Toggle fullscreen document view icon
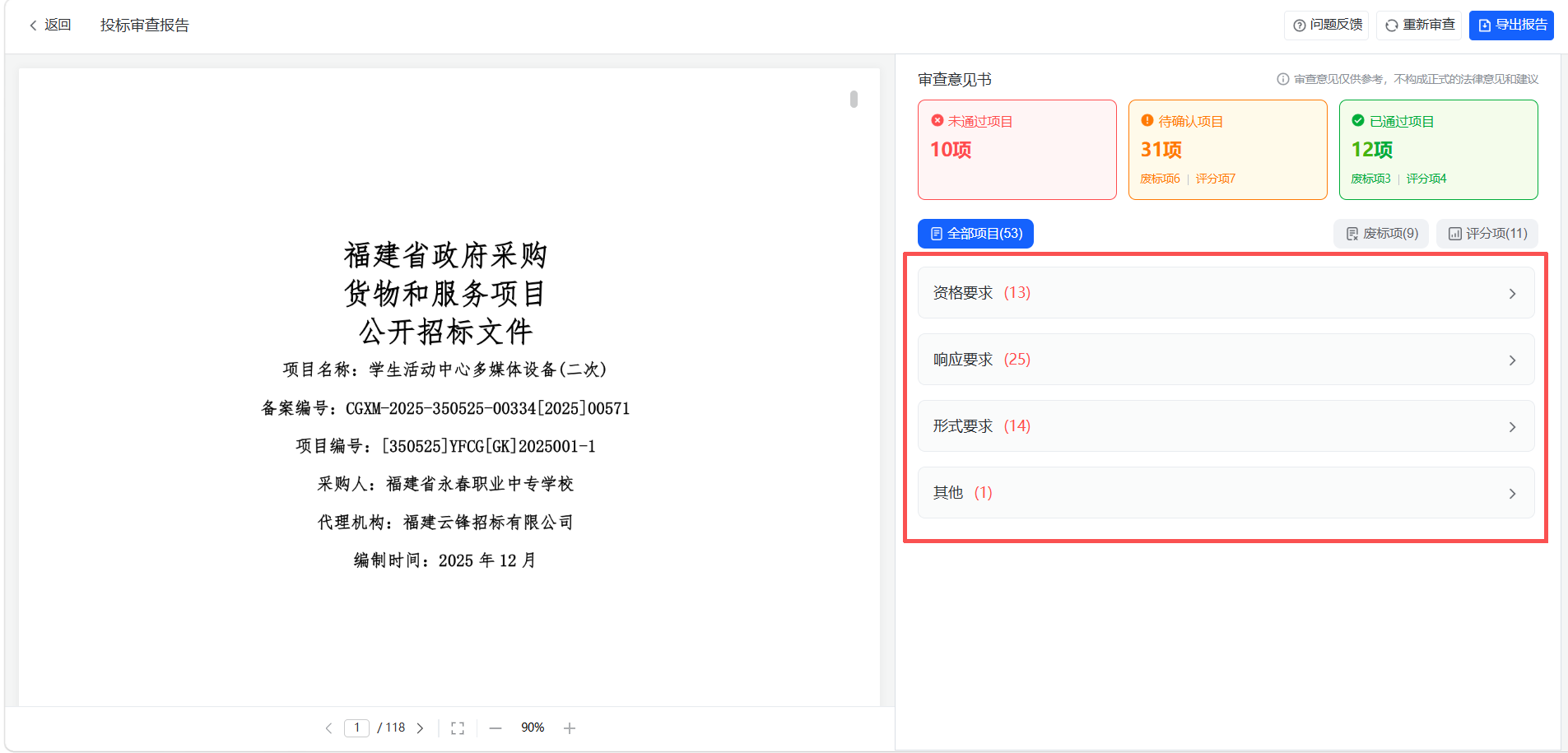Screen dimensions: 1568x753 [x=458, y=728]
